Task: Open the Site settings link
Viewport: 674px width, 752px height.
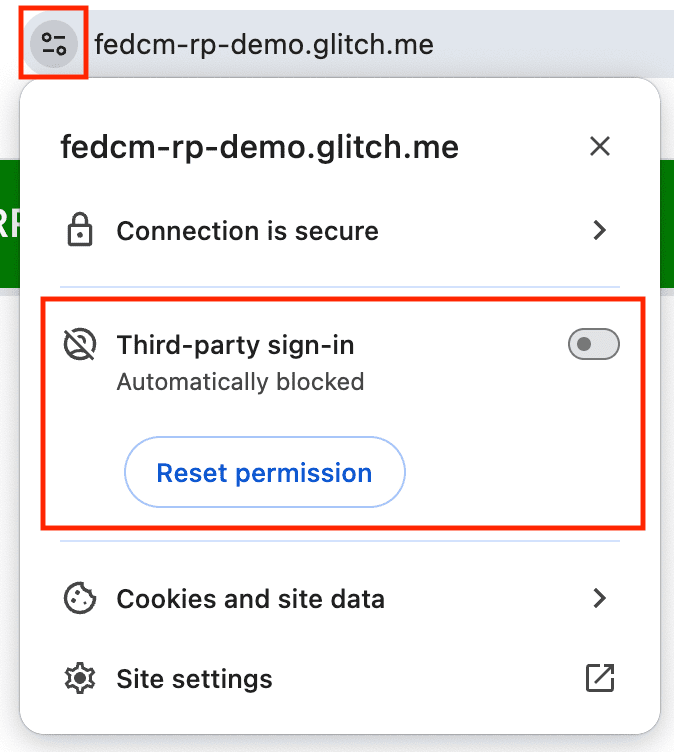Action: click(x=194, y=679)
